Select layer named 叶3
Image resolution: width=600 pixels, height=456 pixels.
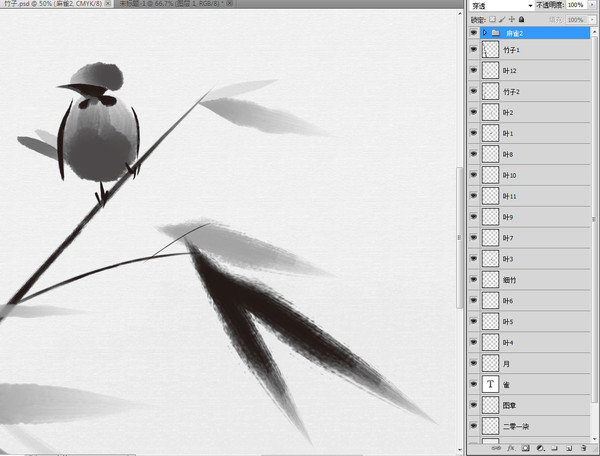[x=536, y=259]
